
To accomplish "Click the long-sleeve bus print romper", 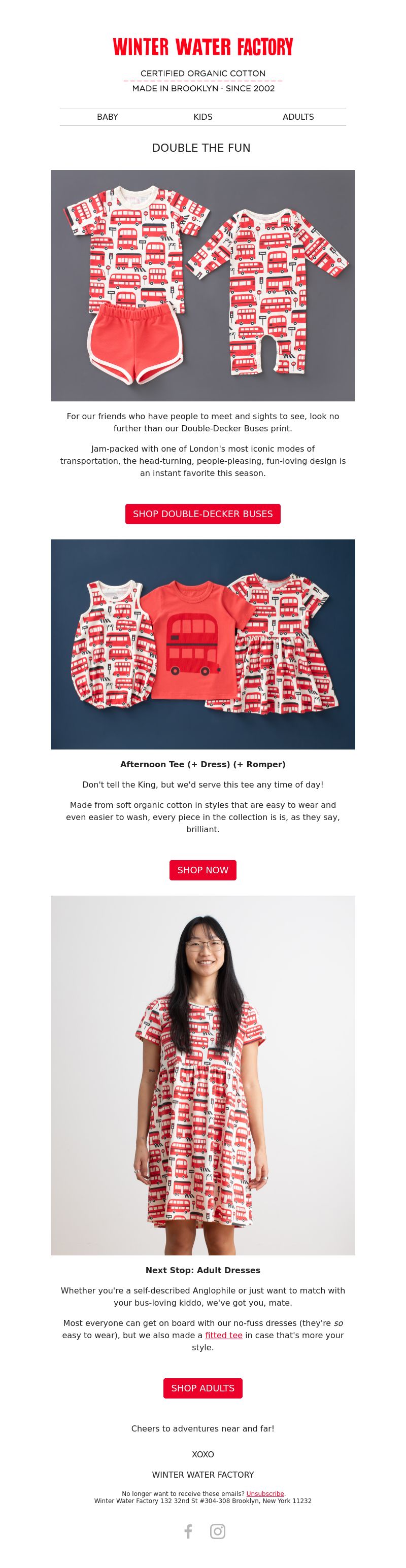I will pos(268,291).
